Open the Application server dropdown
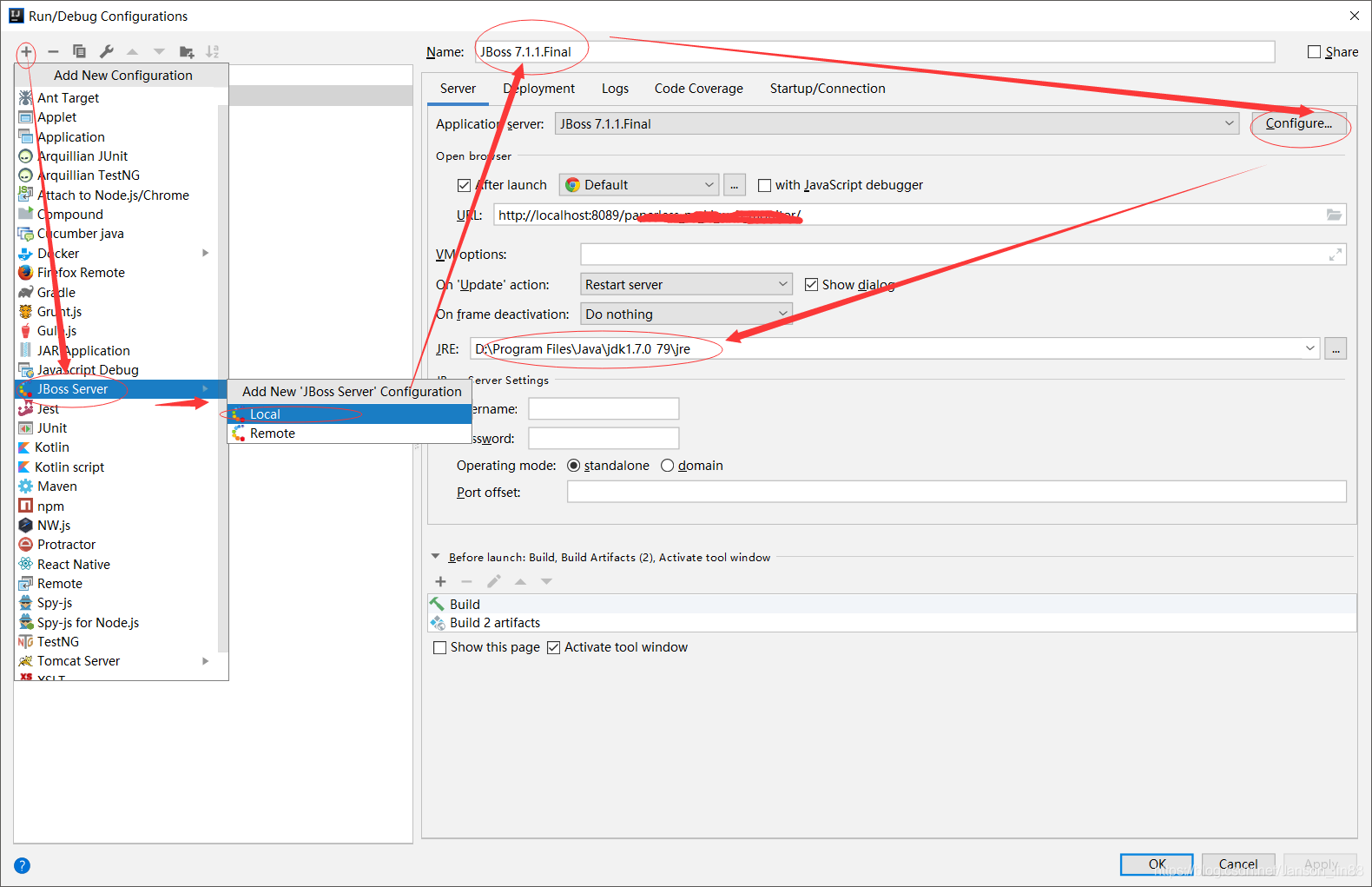This screenshot has height=887, width=1372. [898, 124]
